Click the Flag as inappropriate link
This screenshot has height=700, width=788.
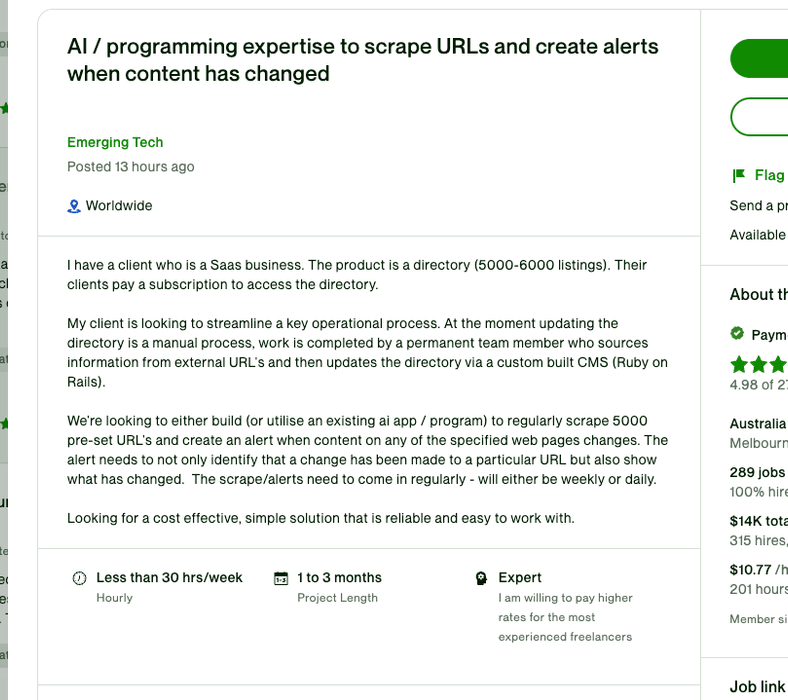769,176
